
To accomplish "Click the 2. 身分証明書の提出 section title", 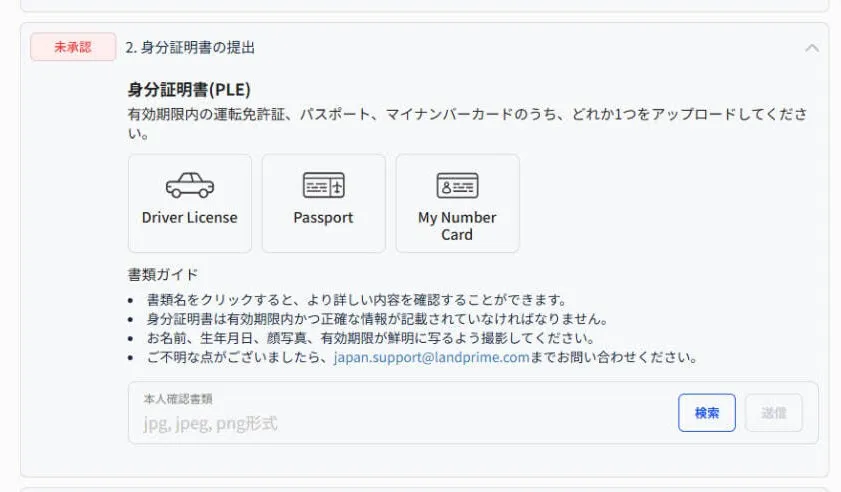I will (190, 47).
